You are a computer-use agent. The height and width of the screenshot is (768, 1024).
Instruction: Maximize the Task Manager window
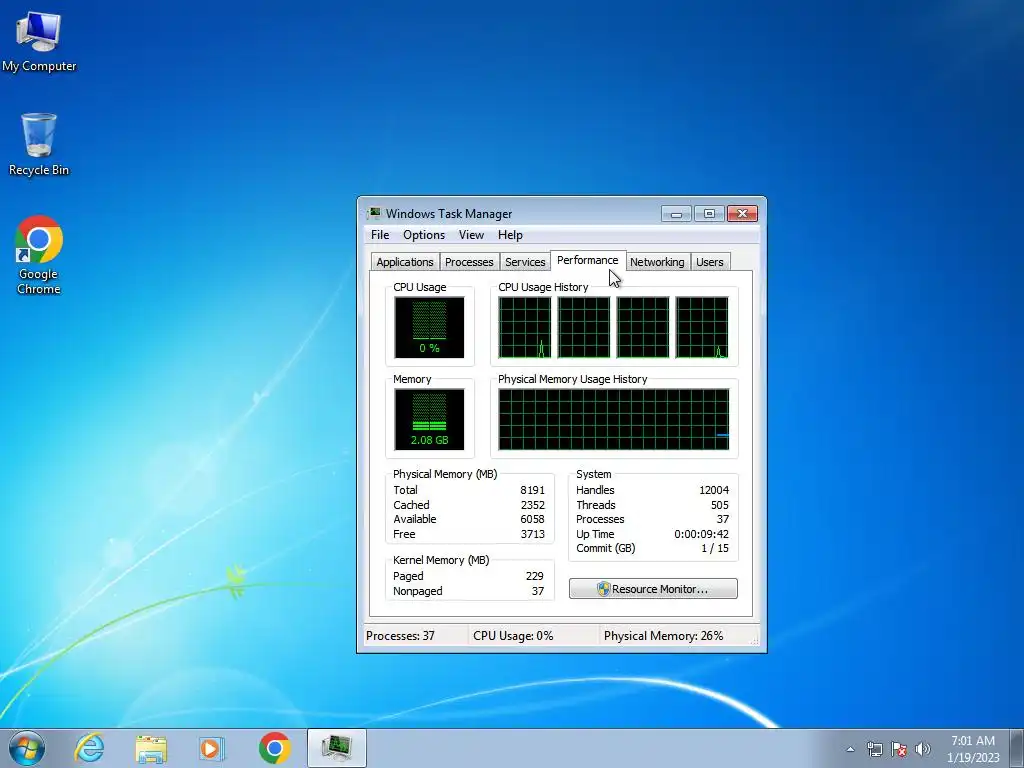coord(709,214)
